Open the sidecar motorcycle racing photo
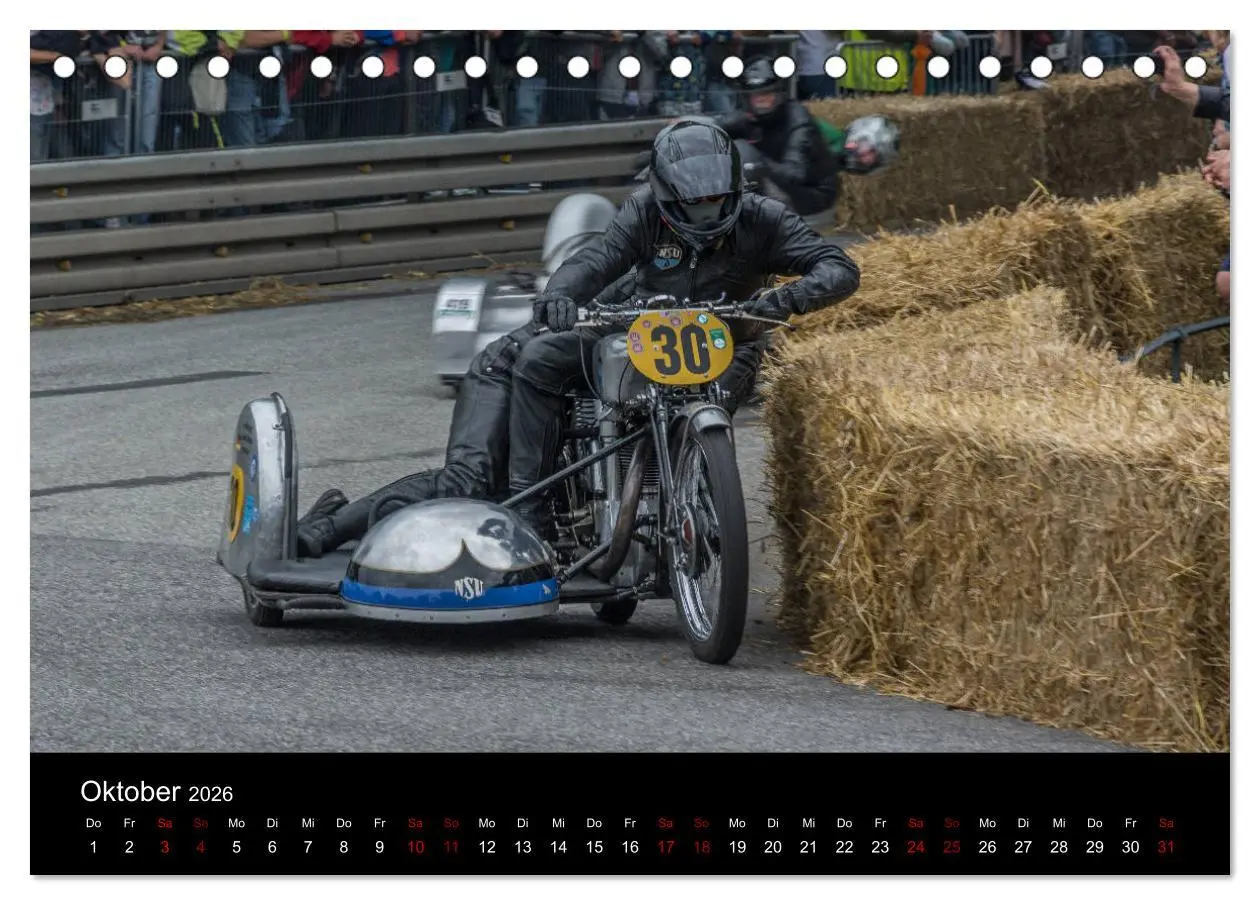Image resolution: width=1260 pixels, height=905 pixels. tap(630, 391)
